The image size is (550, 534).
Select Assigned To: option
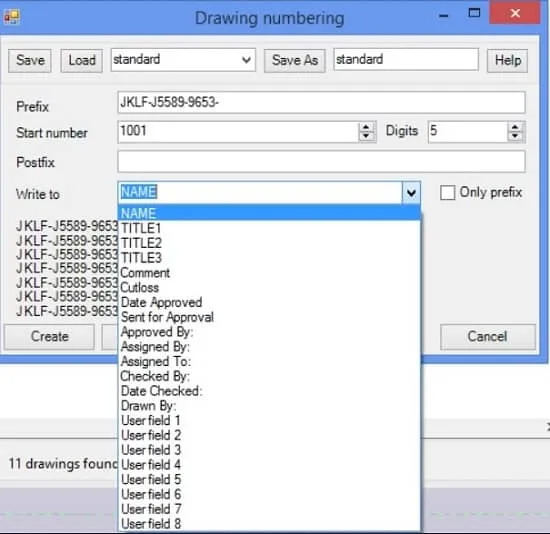click(269, 361)
